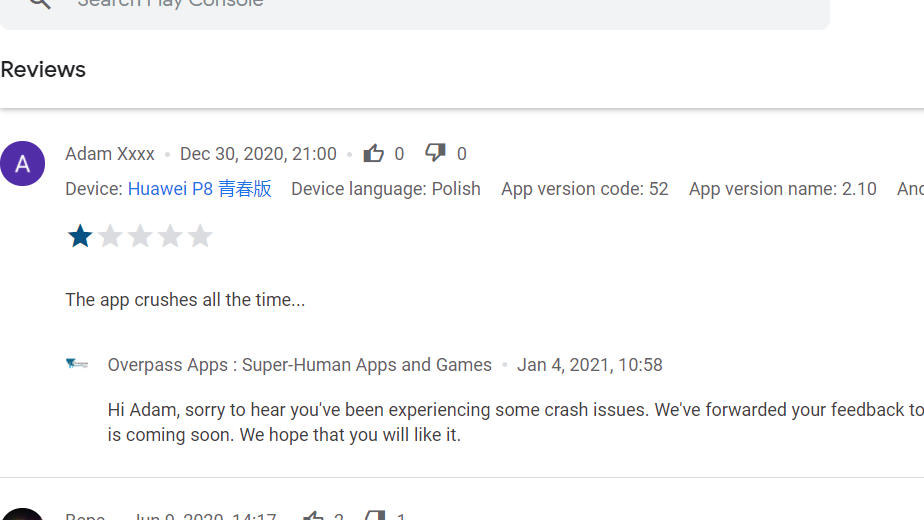The width and height of the screenshot is (924, 520).
Task: Click the filled first rating star
Action: point(80,236)
